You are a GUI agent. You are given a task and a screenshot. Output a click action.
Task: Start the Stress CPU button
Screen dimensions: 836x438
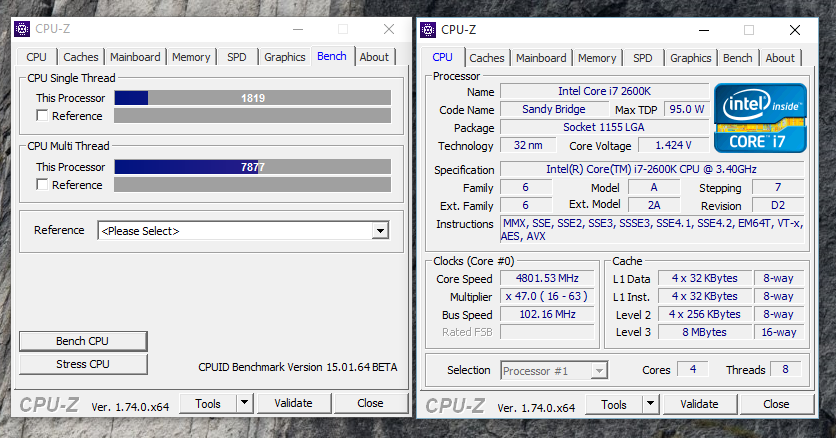(83, 364)
